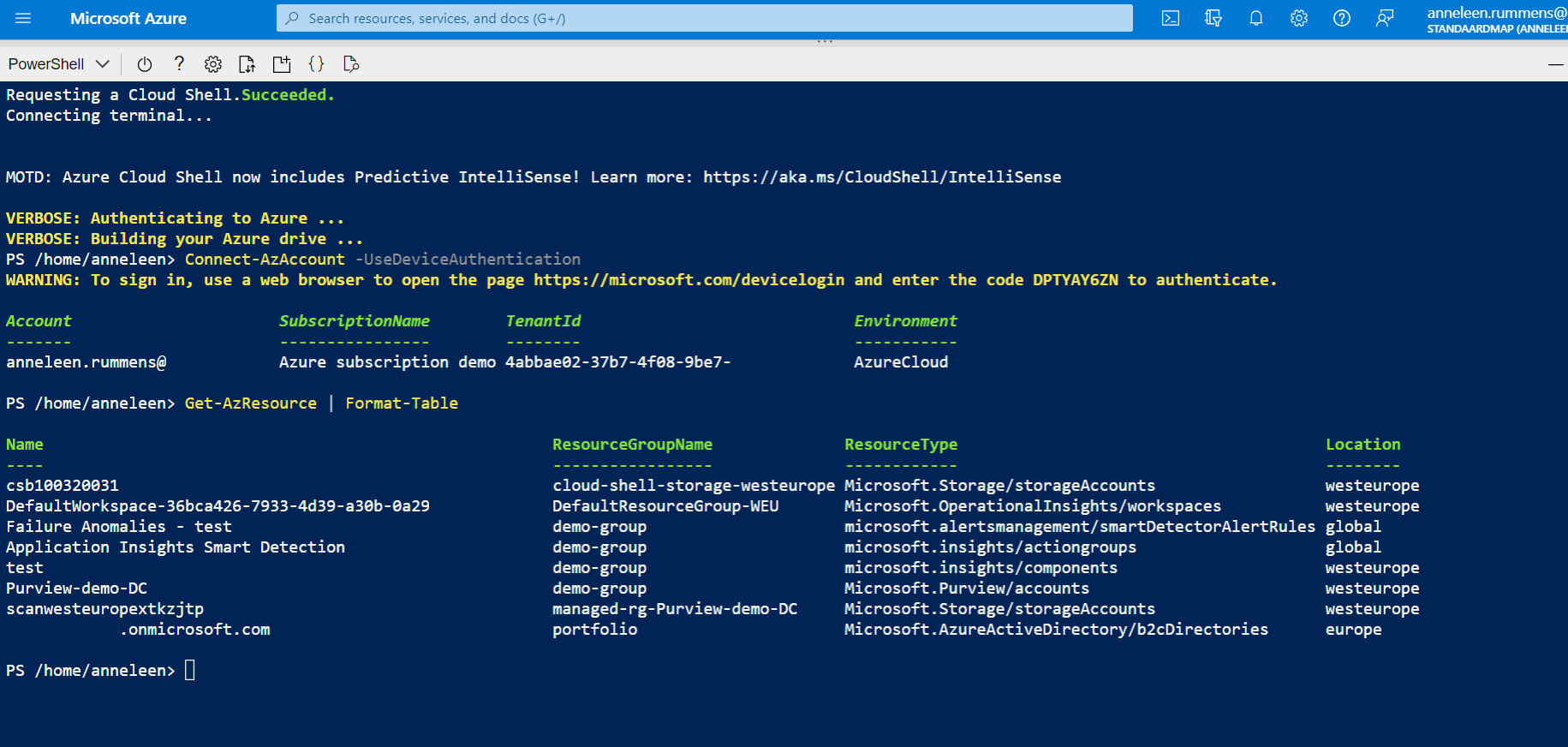Minimize the Cloud Shell pane
Viewport: 1568px width, 747px height.
(1556, 64)
